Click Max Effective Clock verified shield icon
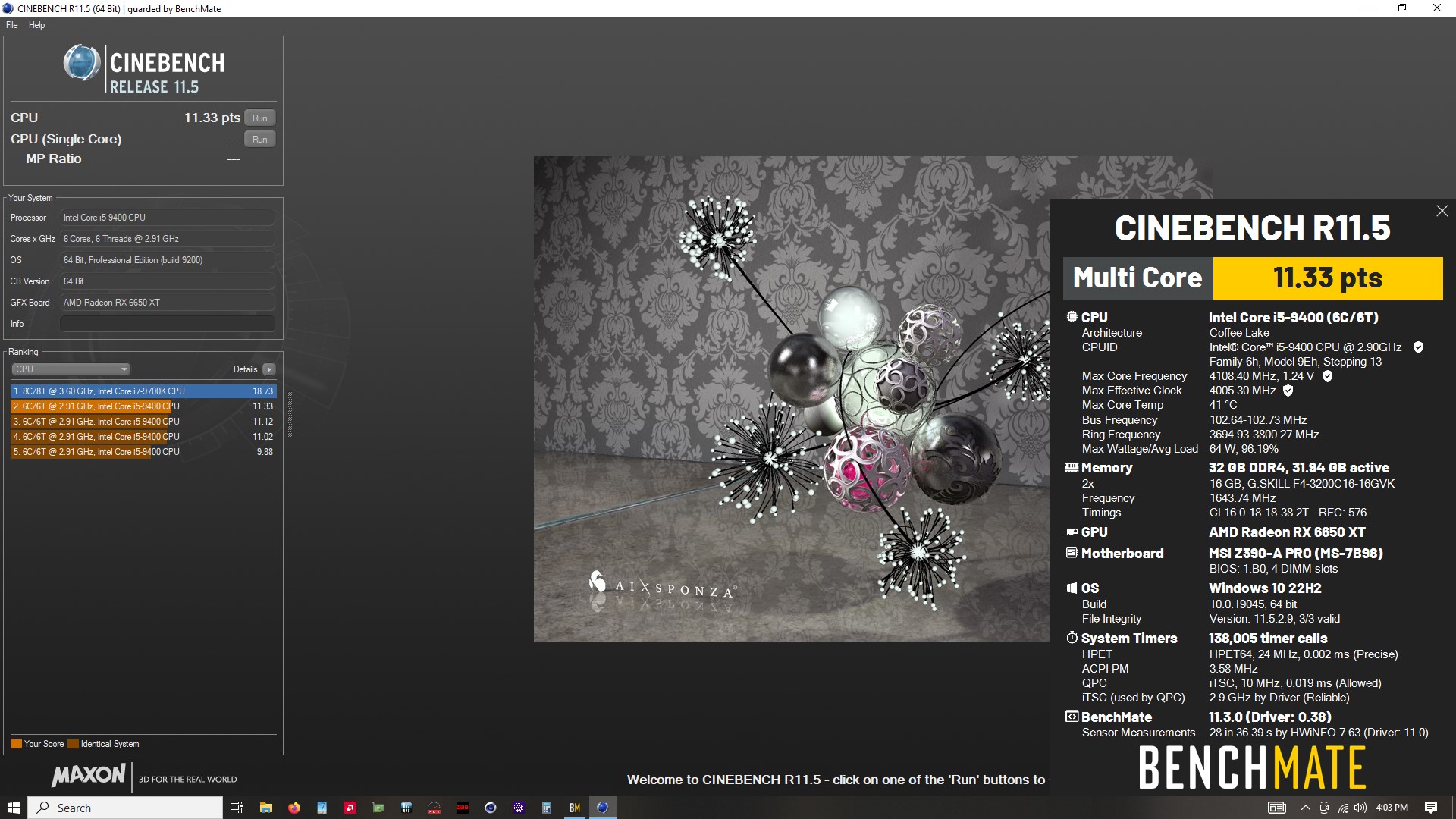Screen dimensions: 1456x819 (1288, 391)
